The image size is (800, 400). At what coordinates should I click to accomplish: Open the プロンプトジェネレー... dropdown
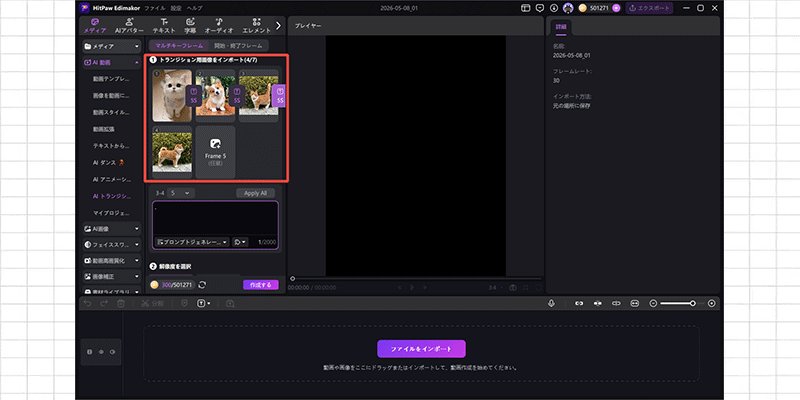[192, 242]
